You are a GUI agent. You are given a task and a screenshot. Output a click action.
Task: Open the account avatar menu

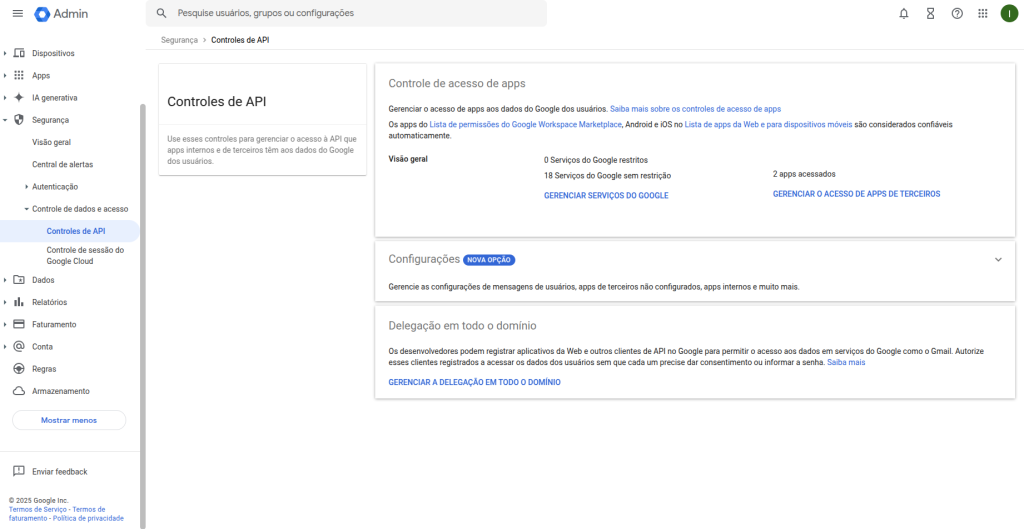point(1010,14)
